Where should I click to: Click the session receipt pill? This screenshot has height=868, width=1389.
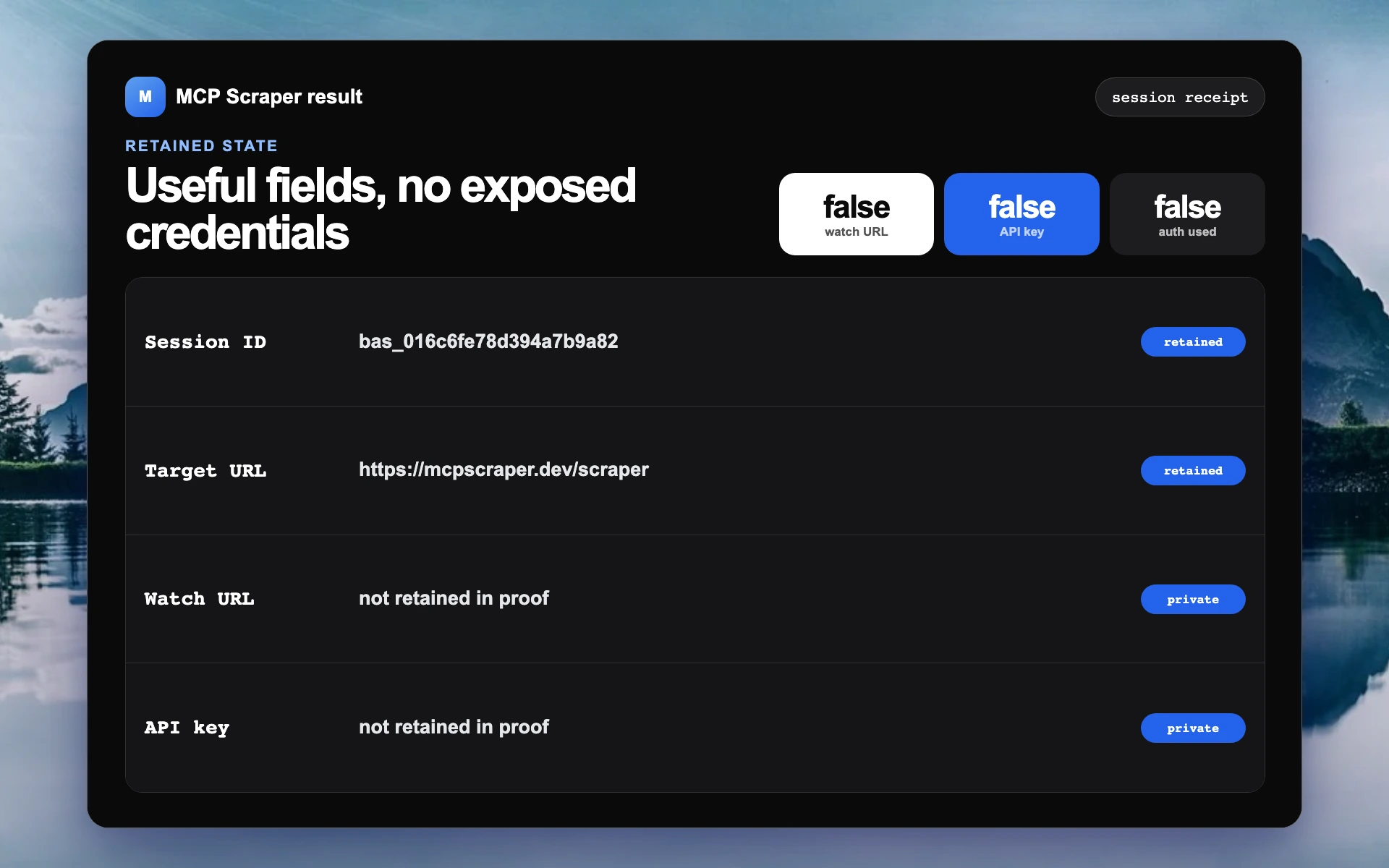point(1179,97)
